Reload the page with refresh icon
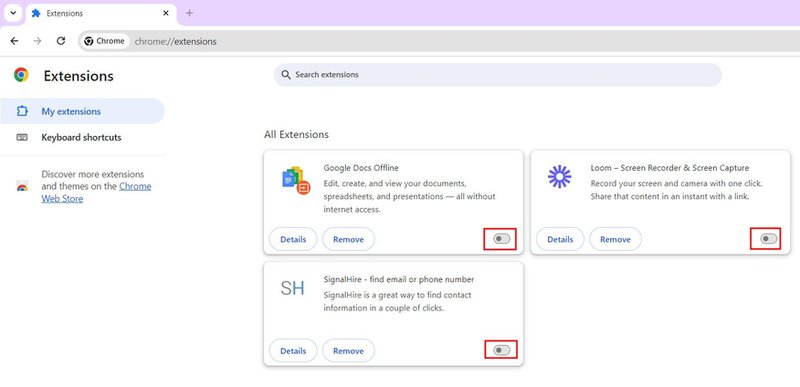This screenshot has width=800, height=387. (x=61, y=41)
